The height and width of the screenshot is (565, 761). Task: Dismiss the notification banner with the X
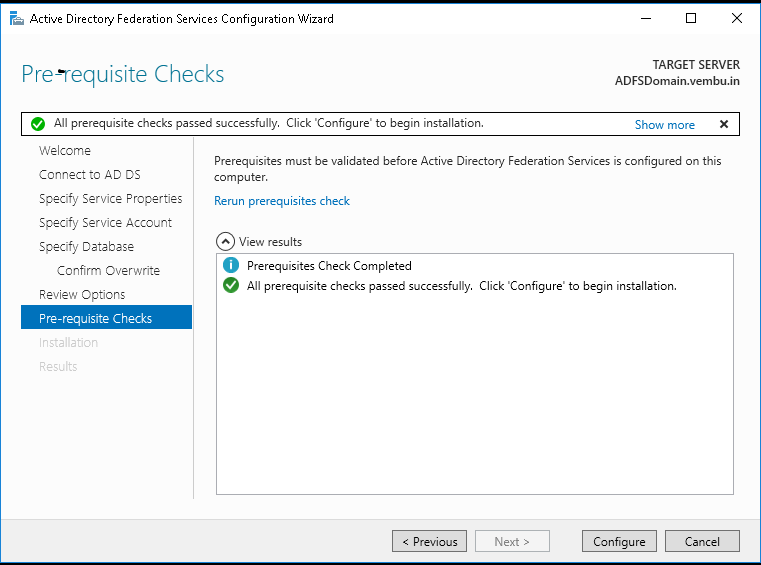[x=724, y=124]
